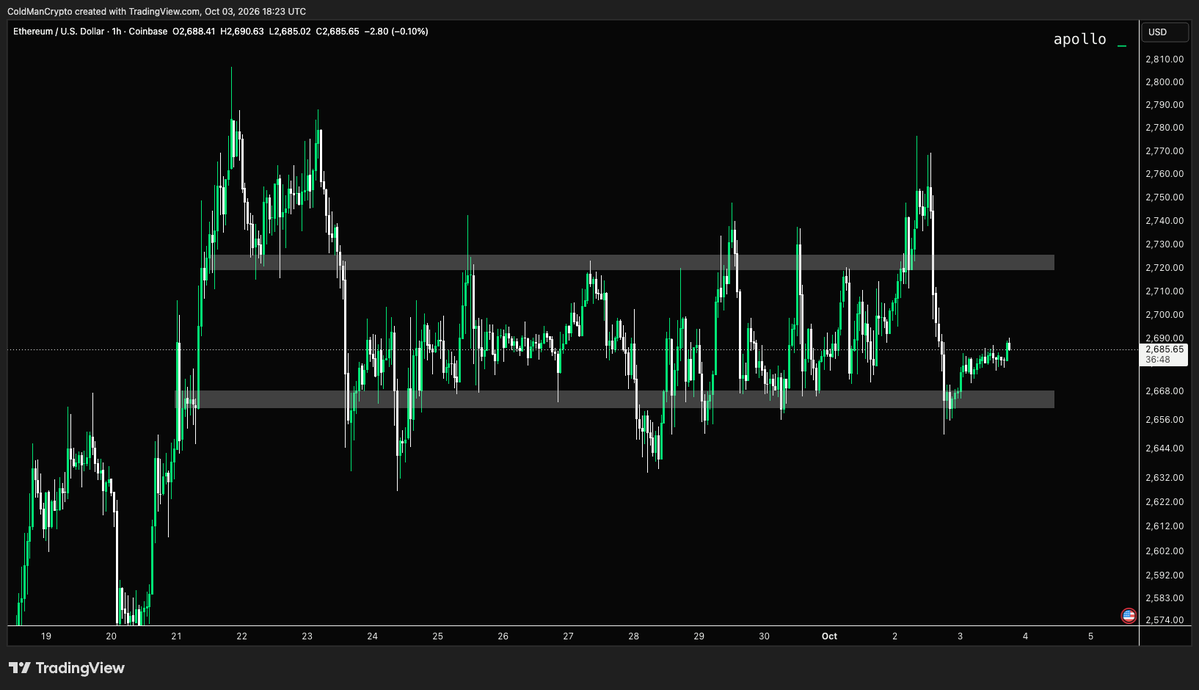Click the high value H2,690.63
The height and width of the screenshot is (690, 1199).
pos(242,31)
